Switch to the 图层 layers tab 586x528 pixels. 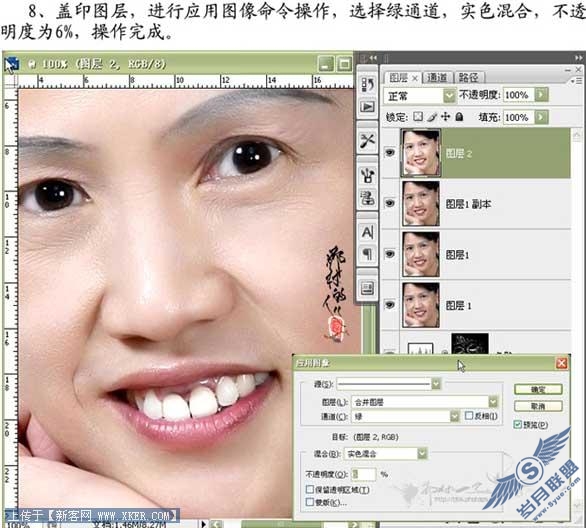[x=398, y=78]
